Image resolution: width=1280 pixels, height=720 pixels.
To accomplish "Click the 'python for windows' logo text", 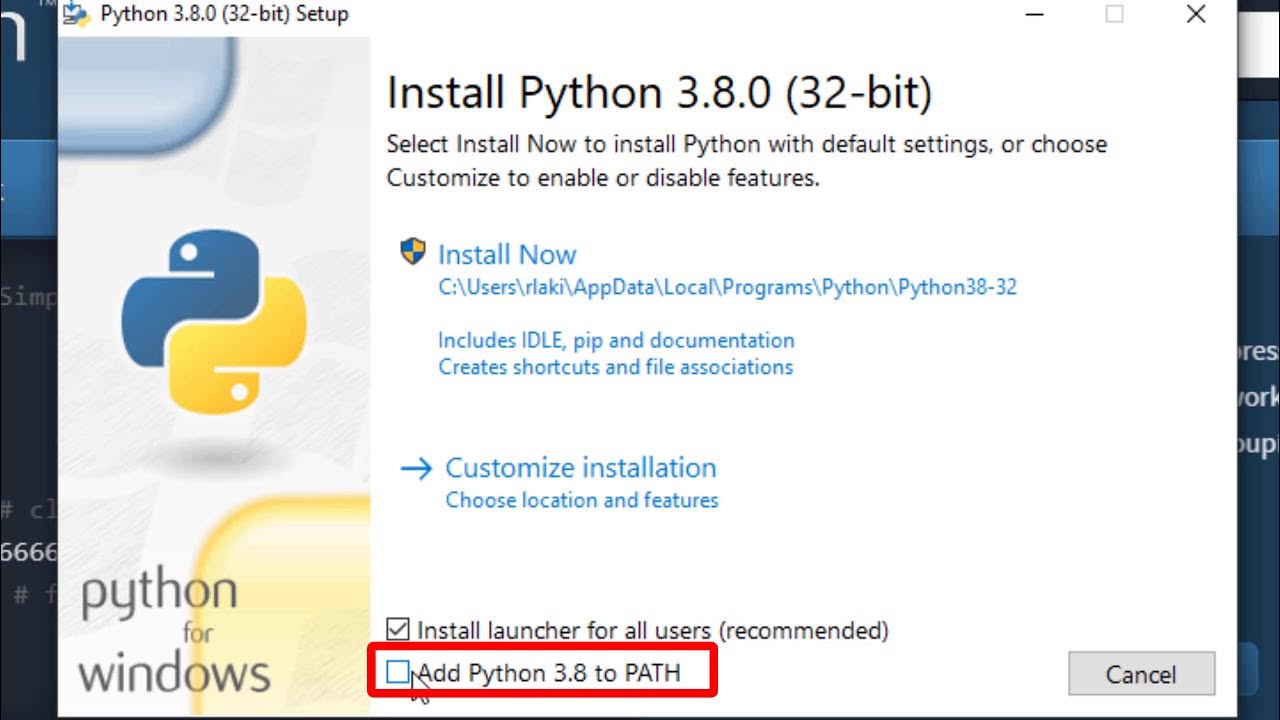I will 175,632.
